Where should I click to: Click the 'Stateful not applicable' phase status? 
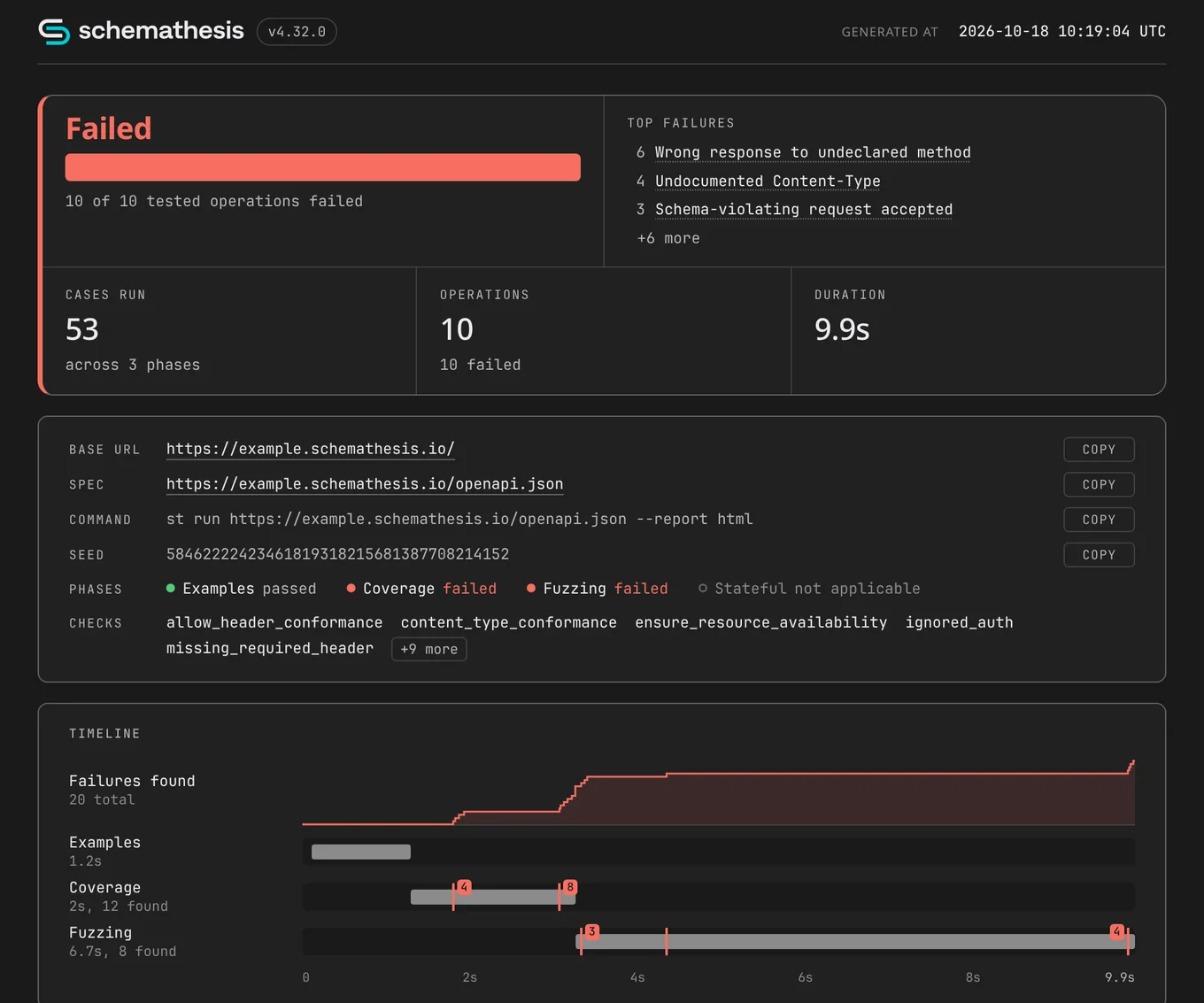(809, 589)
